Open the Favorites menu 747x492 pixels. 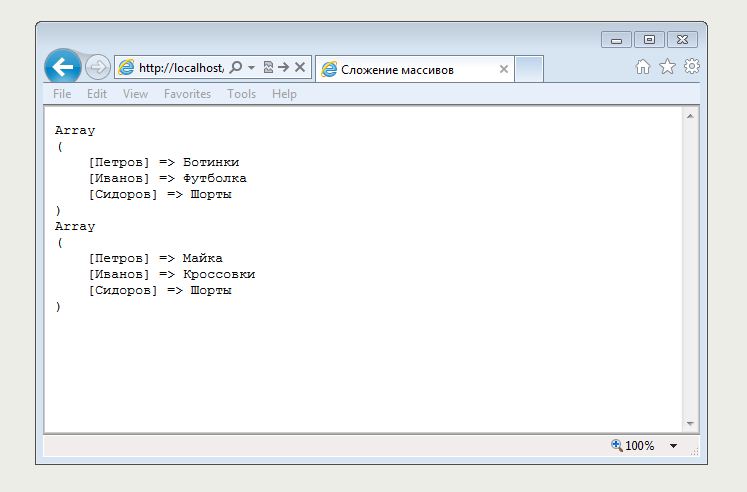coord(187,94)
